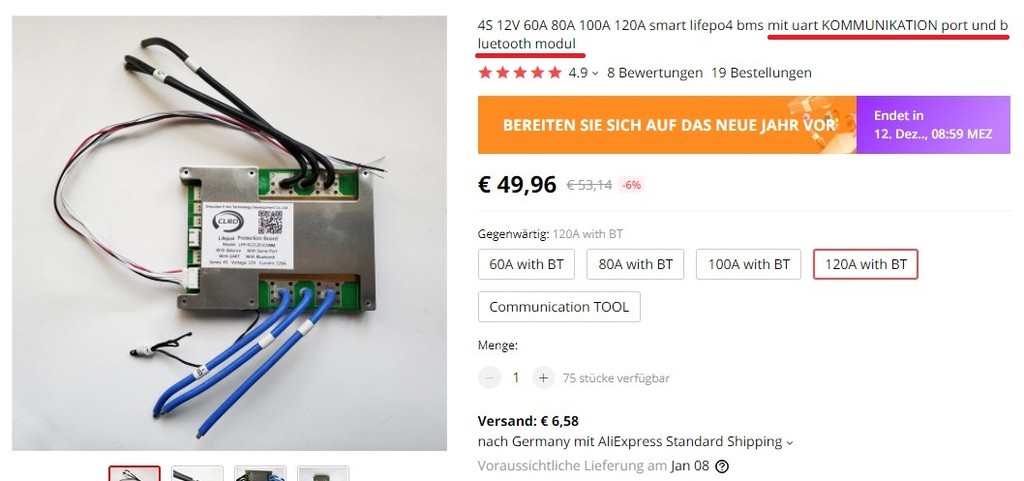
Task: Select the 120A with BT variant
Action: (865, 264)
